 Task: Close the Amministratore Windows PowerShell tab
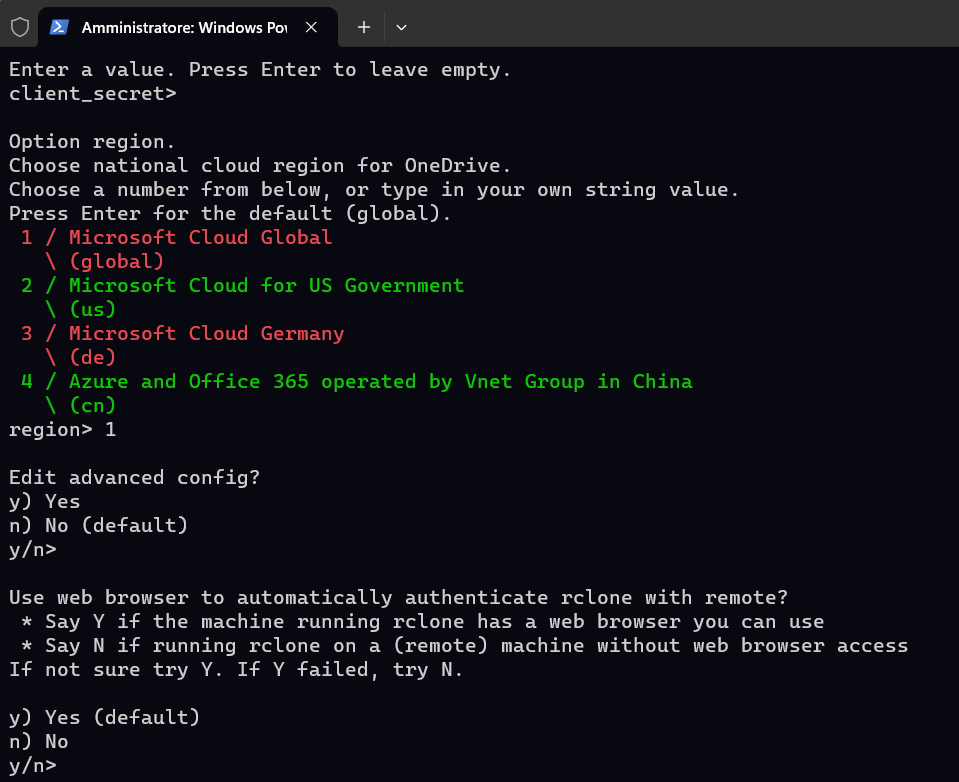pyautogui.click(x=311, y=27)
